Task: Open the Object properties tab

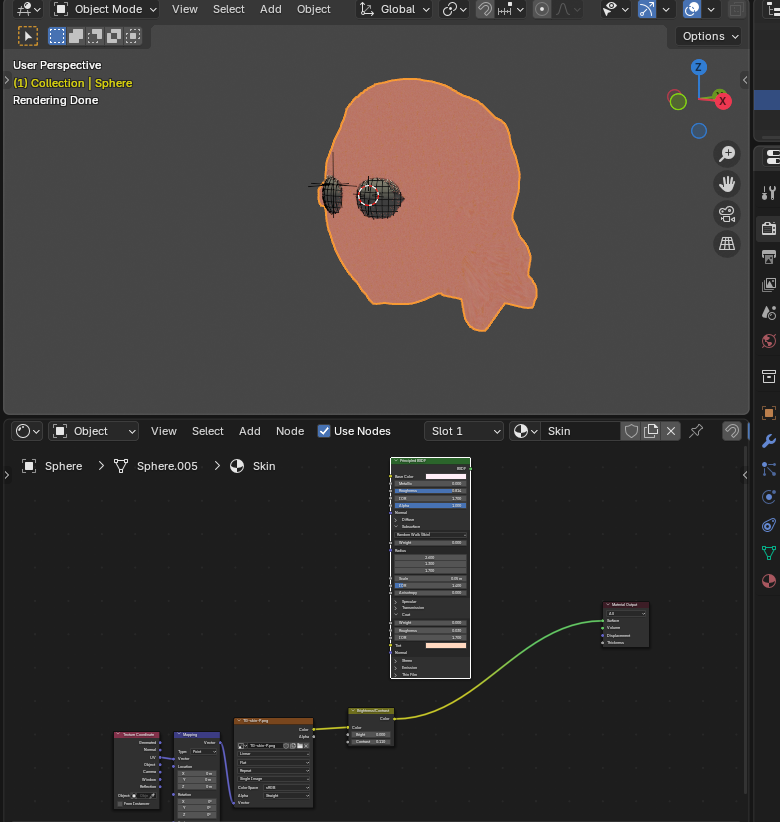Action: 768,413
